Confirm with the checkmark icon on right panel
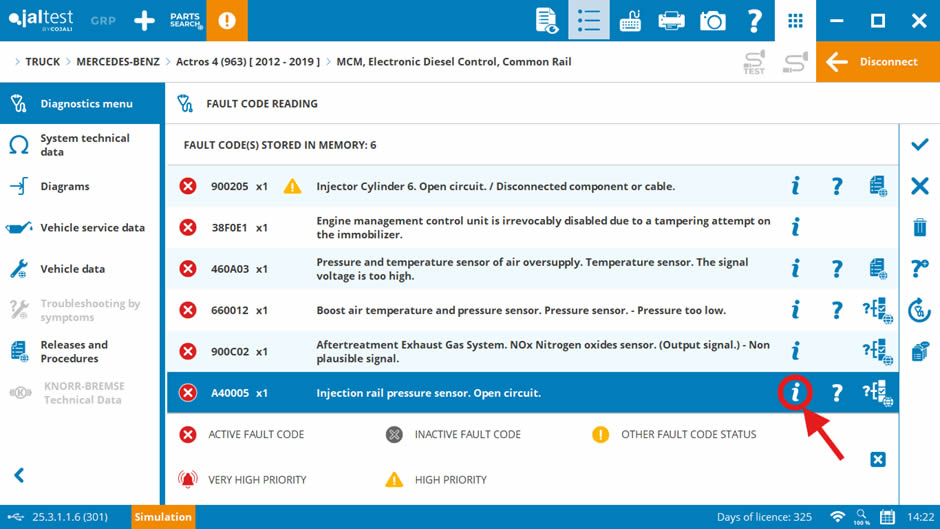This screenshot has width=940, height=529. [920, 145]
